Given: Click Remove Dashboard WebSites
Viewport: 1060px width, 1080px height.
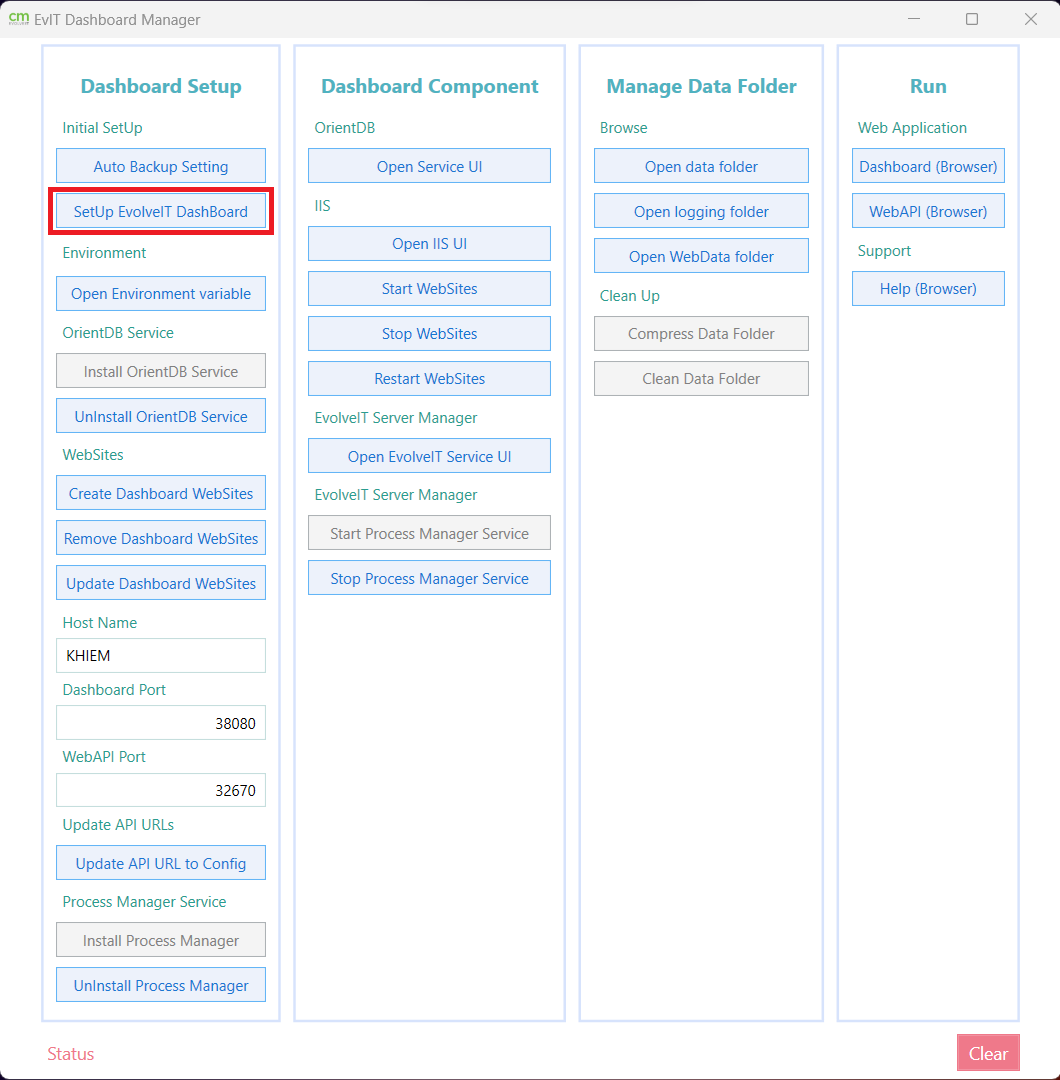Looking at the screenshot, I should tap(160, 537).
